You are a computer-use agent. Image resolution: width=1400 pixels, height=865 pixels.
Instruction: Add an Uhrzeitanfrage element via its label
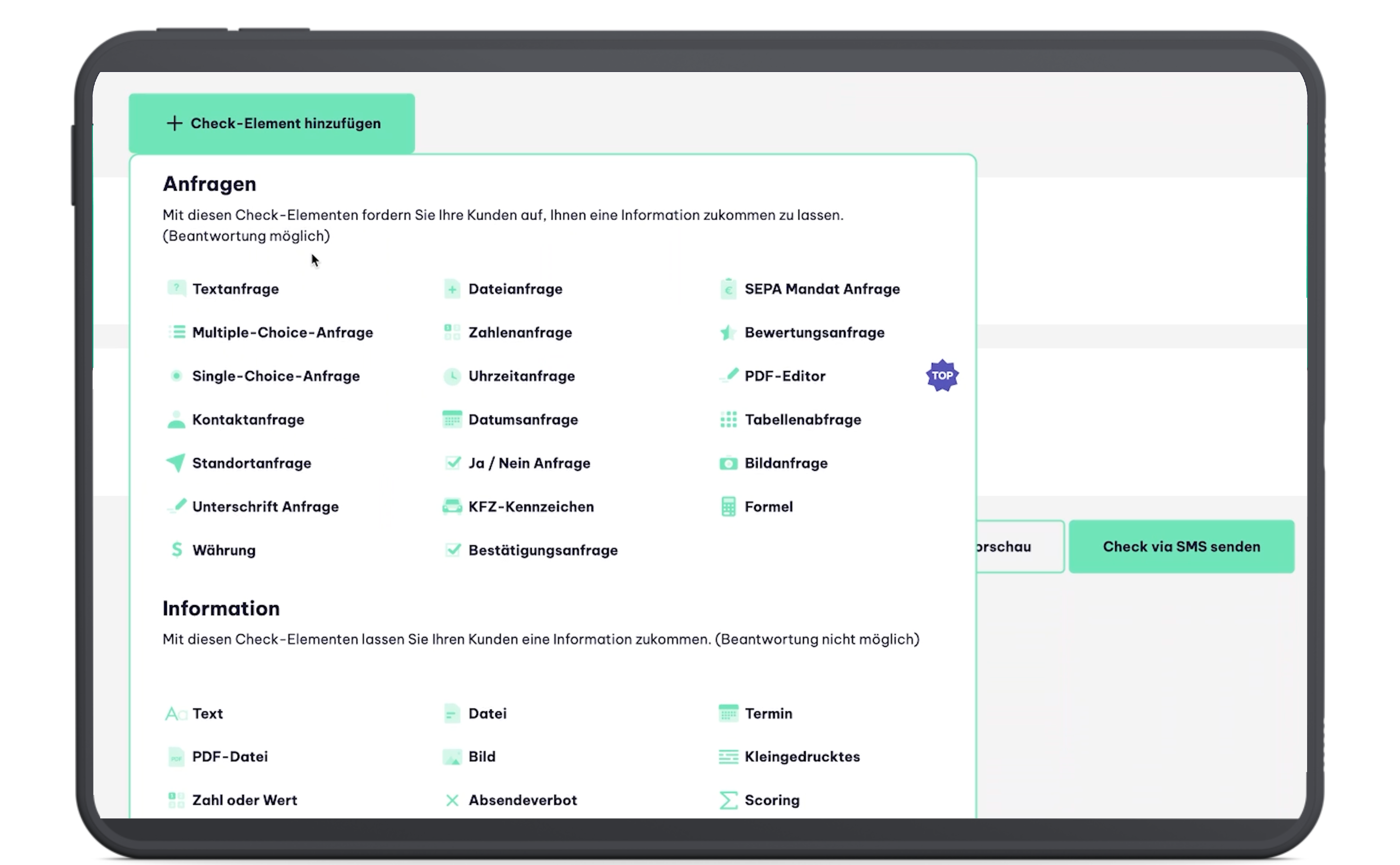521,376
